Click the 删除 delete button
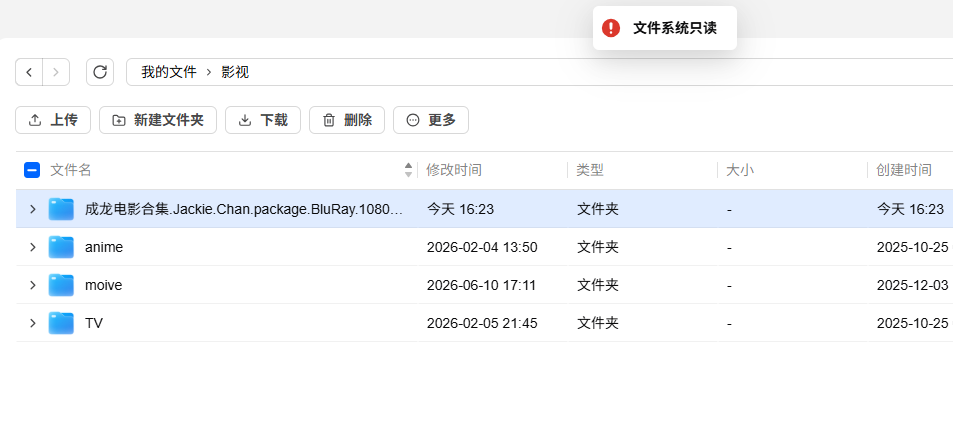953x431 pixels. click(347, 120)
